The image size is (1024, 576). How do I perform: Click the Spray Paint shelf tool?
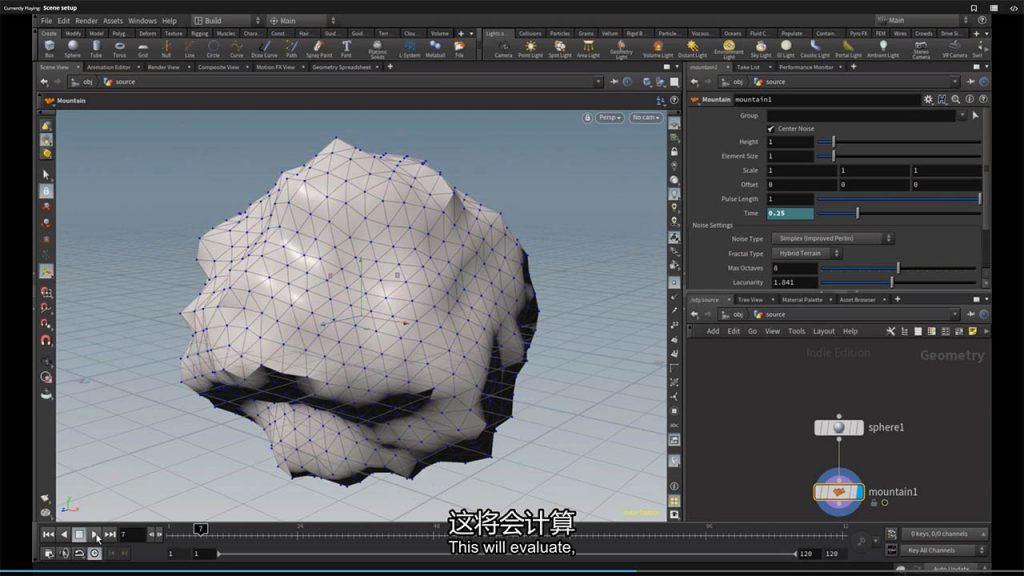tap(319, 48)
